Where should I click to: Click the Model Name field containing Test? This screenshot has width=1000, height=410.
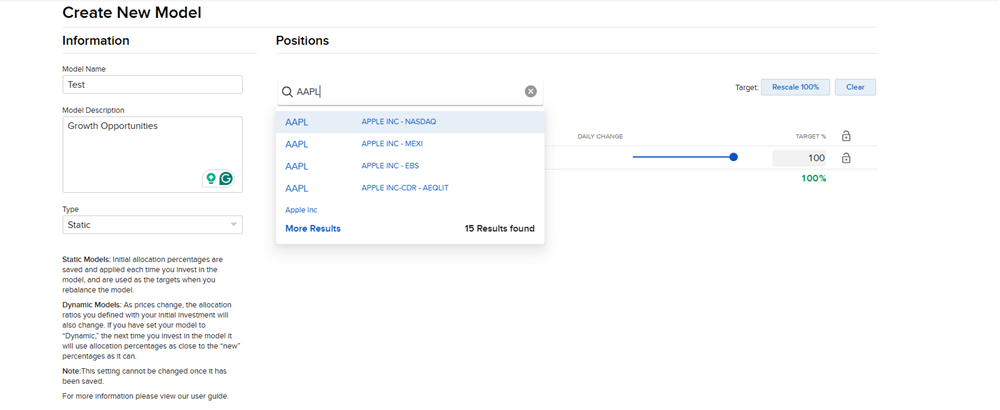point(152,84)
